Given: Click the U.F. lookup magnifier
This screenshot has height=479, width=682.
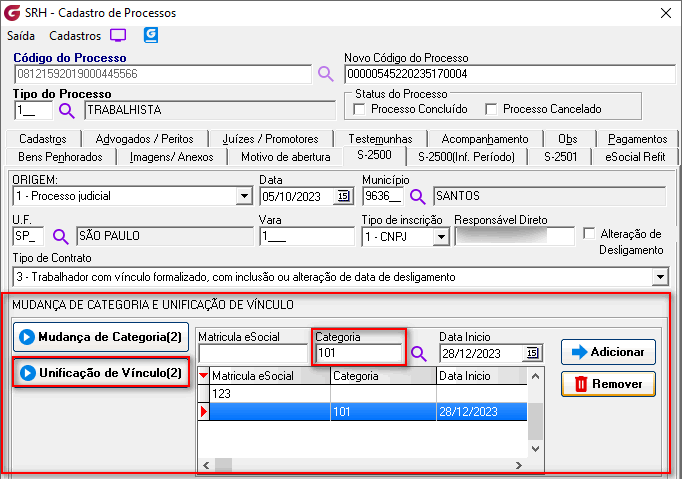Looking at the screenshot, I should (60, 237).
